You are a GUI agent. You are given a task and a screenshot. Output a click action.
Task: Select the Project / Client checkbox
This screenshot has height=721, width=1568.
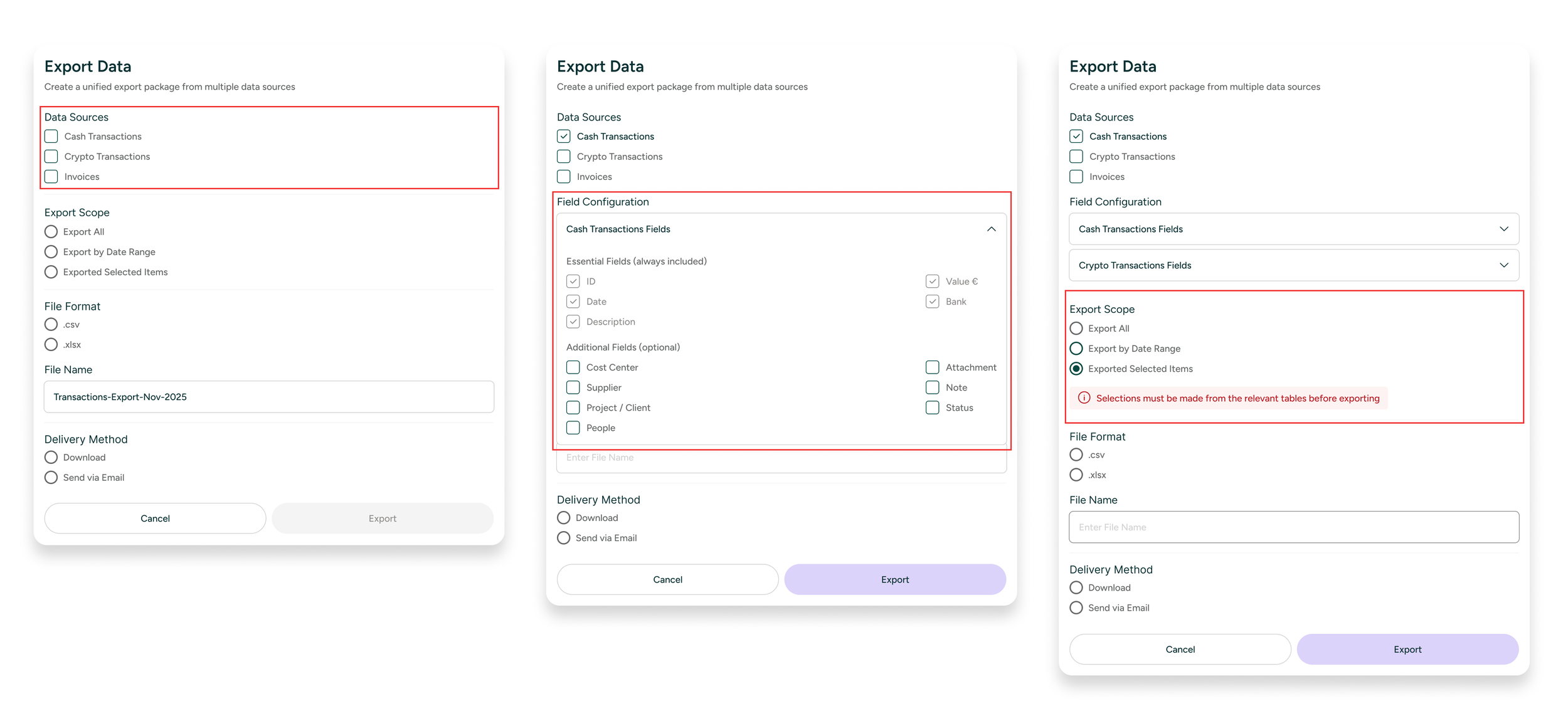click(573, 408)
